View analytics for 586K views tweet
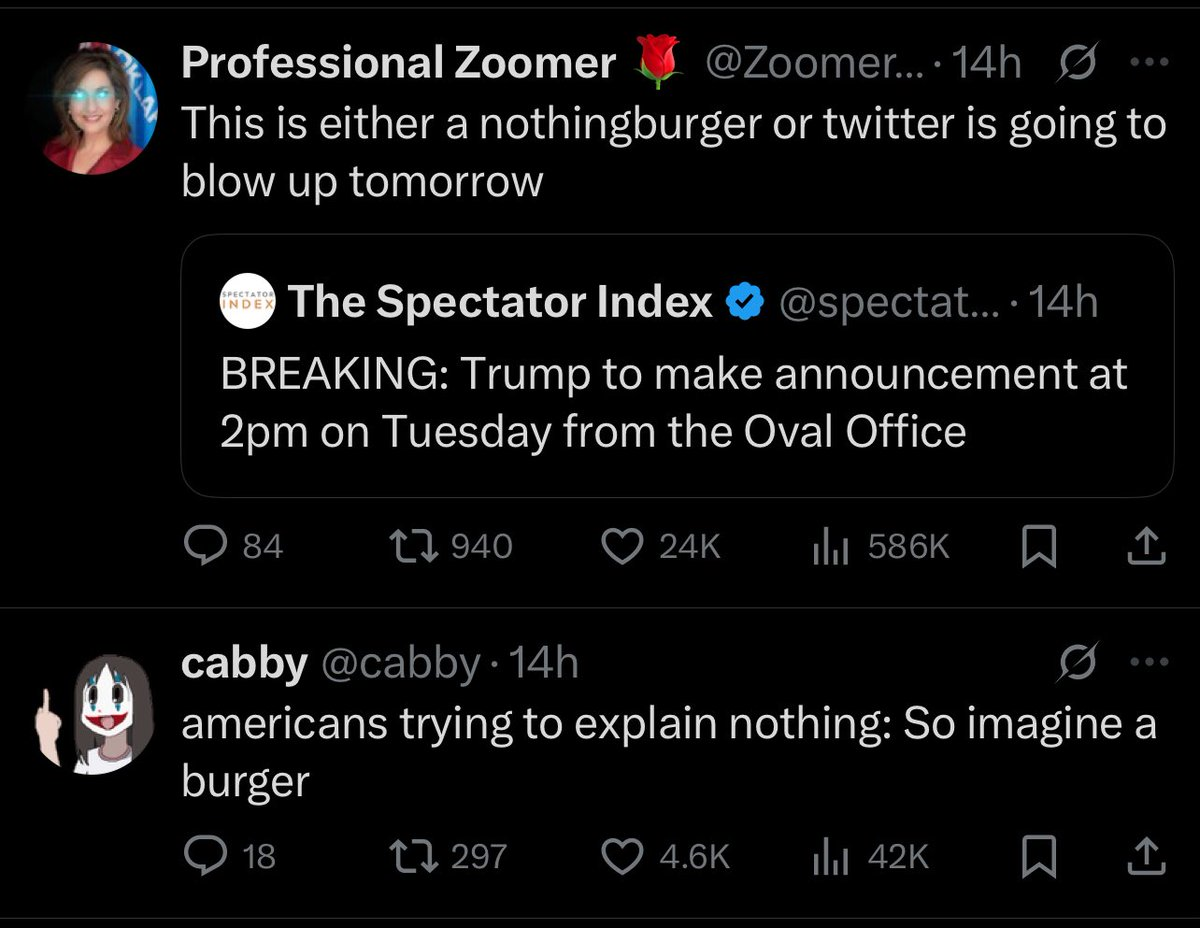Screen dimensions: 1200x928 [x=830, y=546]
